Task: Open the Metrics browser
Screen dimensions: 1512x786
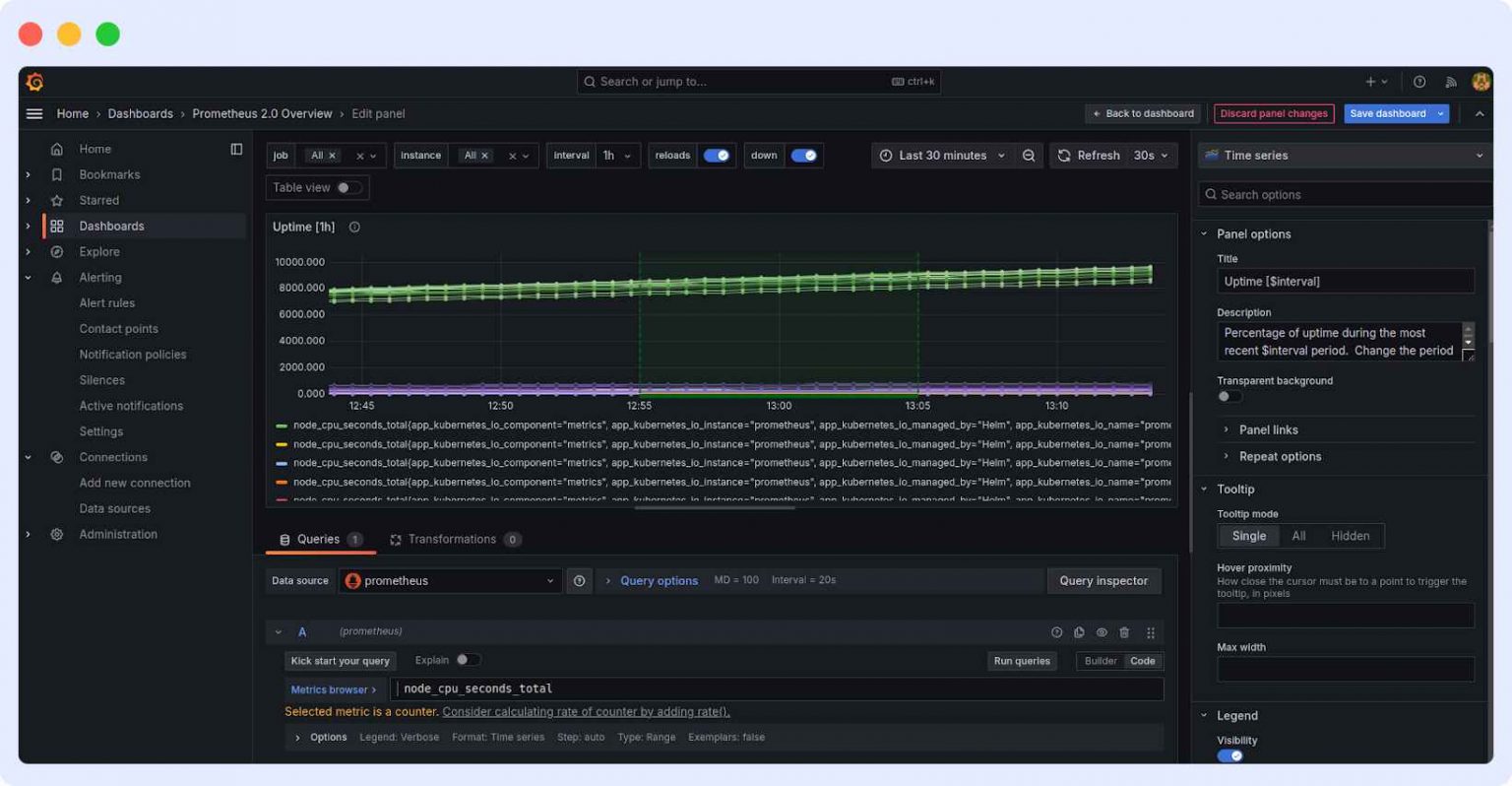Action: (333, 688)
